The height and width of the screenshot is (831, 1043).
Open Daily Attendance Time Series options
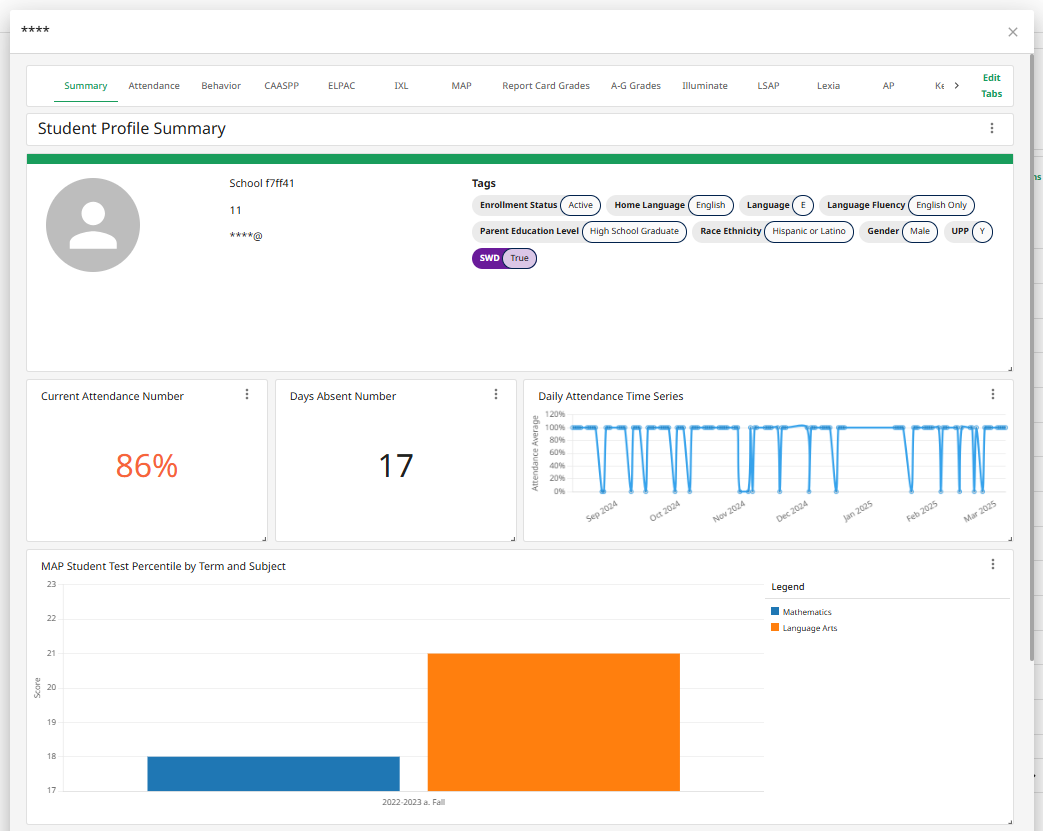[x=993, y=394]
